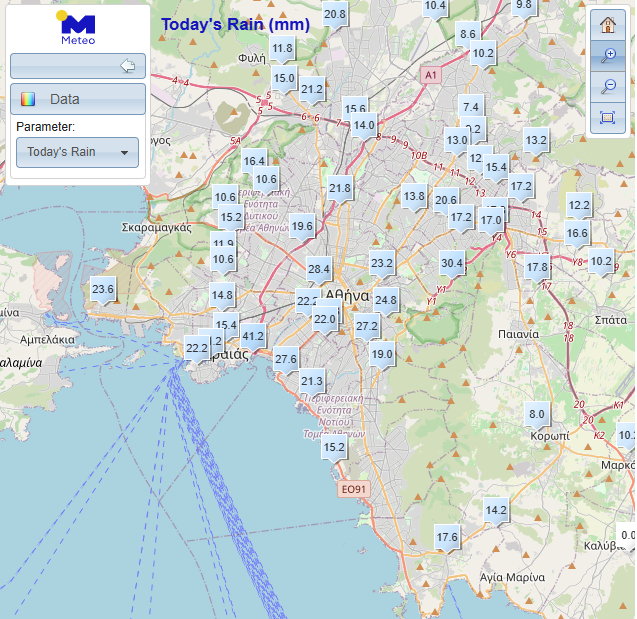Click the 23.6 station marker near Salamina

(x=102, y=289)
